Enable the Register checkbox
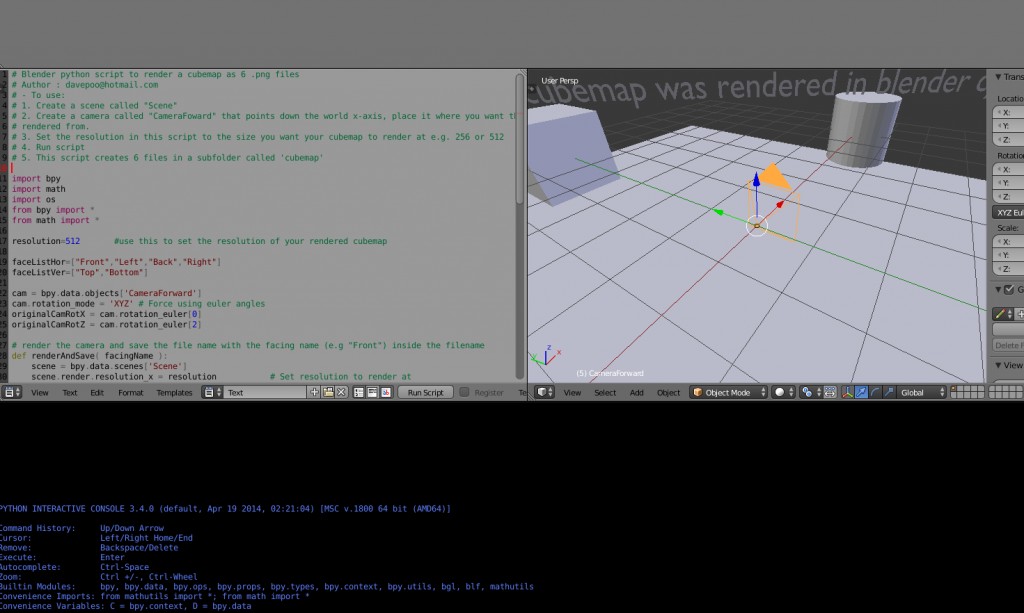This screenshot has height=613, width=1024. click(x=464, y=392)
